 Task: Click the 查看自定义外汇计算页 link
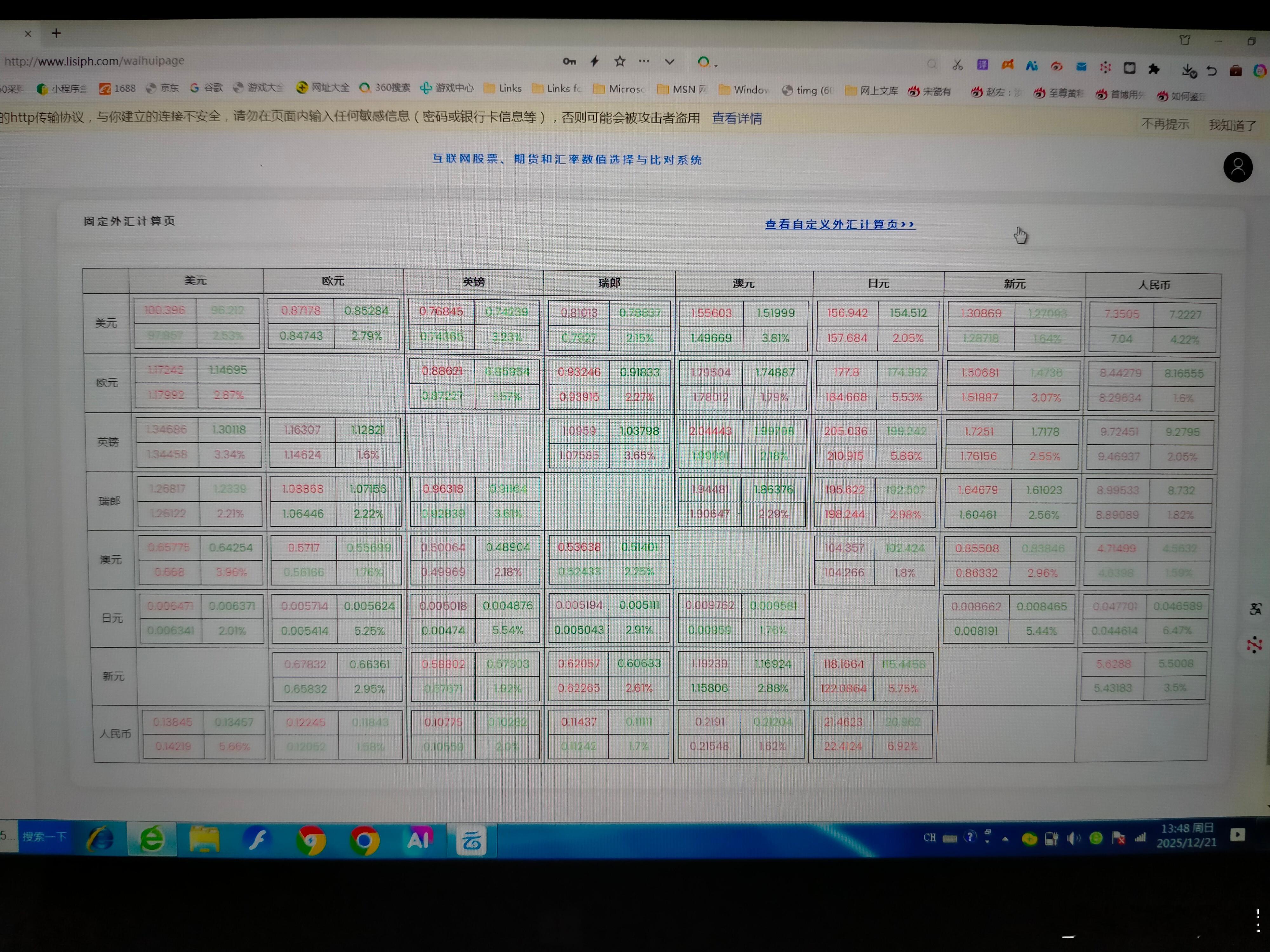pos(839,224)
